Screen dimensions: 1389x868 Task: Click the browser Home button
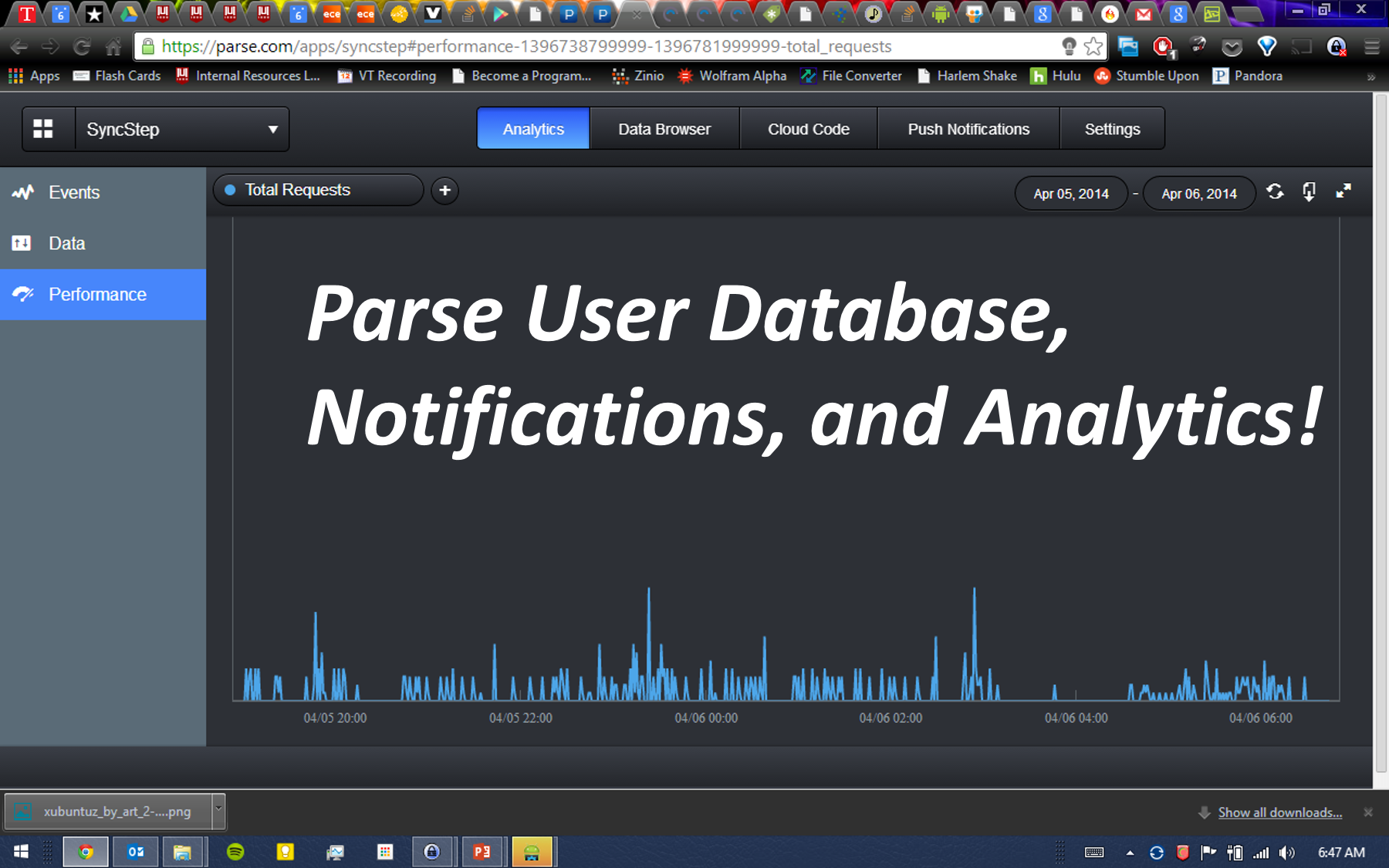(x=113, y=47)
